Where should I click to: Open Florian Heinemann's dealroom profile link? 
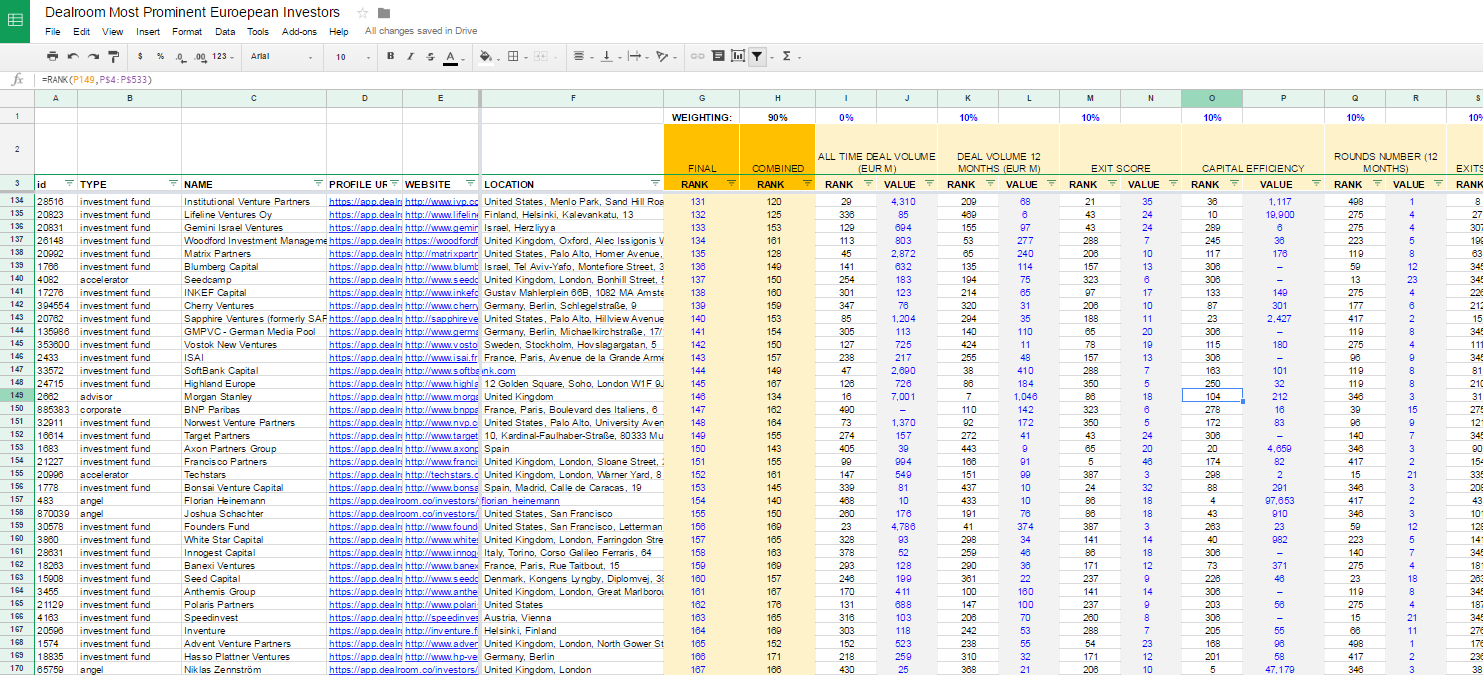point(444,501)
